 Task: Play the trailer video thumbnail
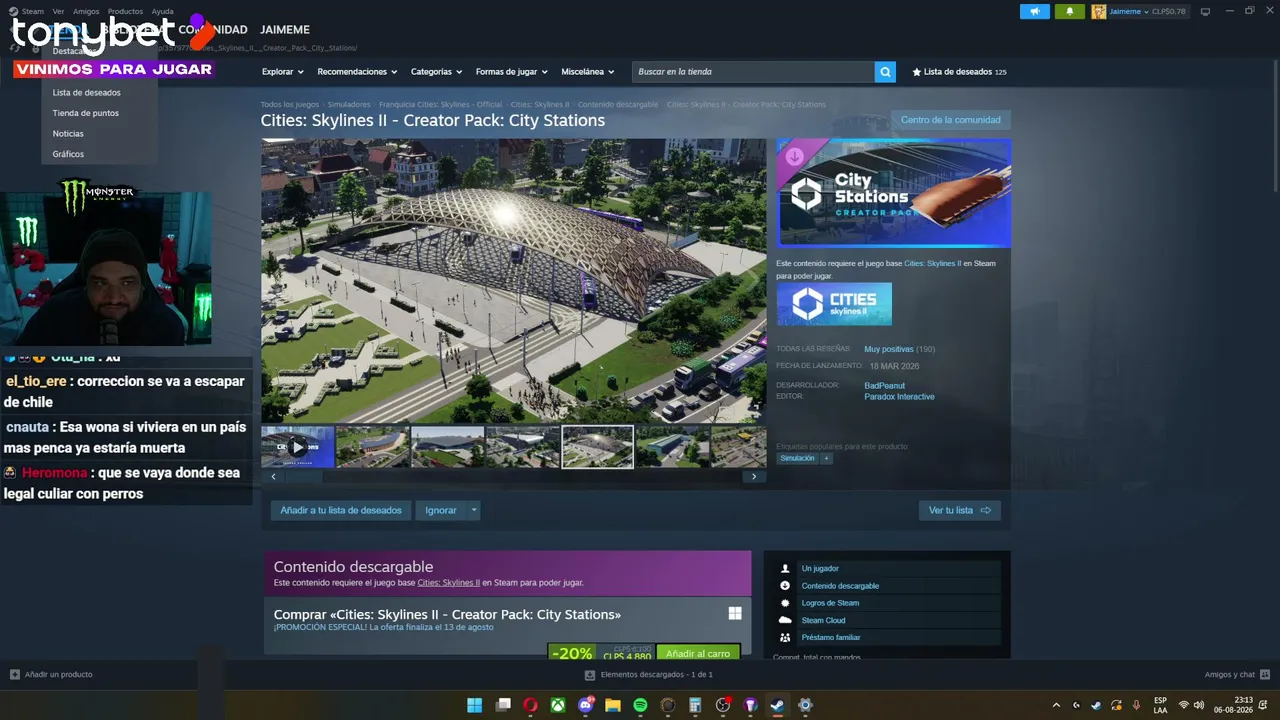(298, 447)
